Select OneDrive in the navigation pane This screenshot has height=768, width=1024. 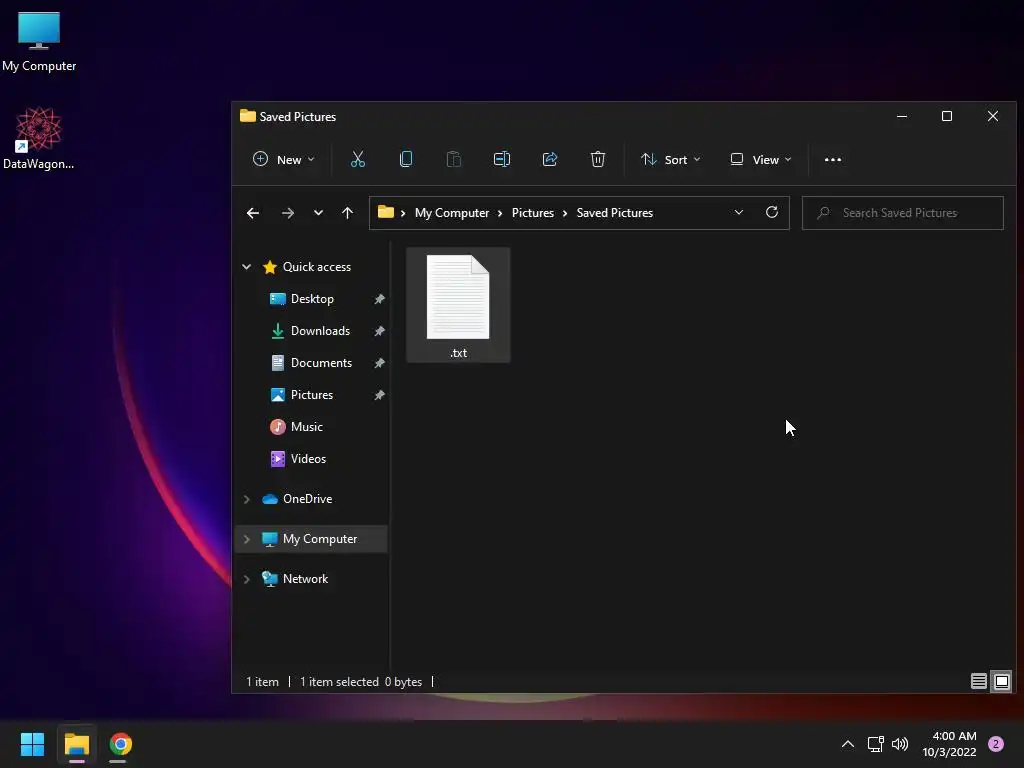[307, 498]
